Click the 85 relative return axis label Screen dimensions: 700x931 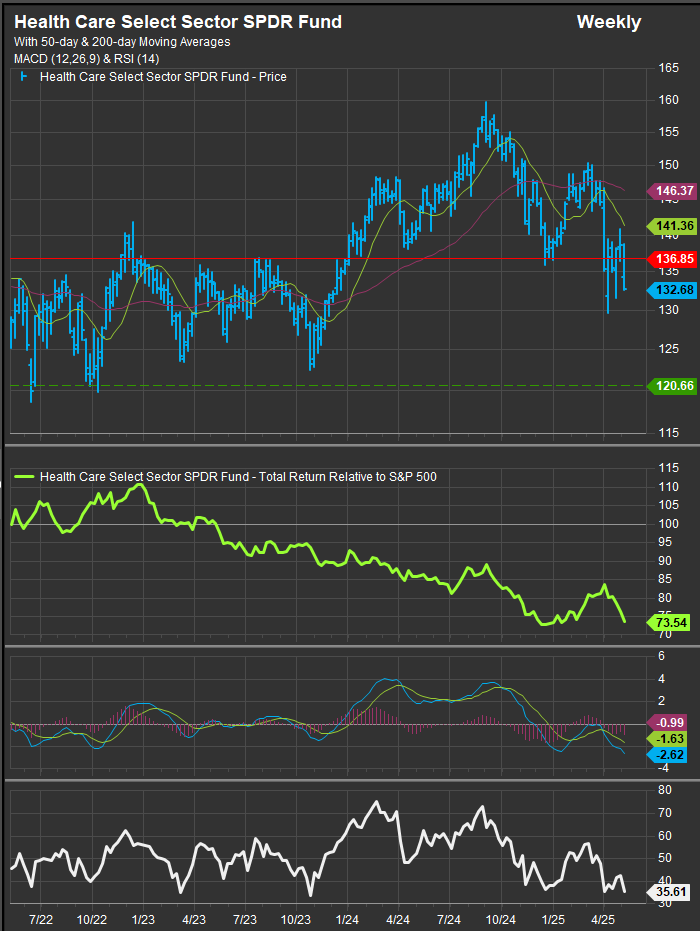[666, 579]
